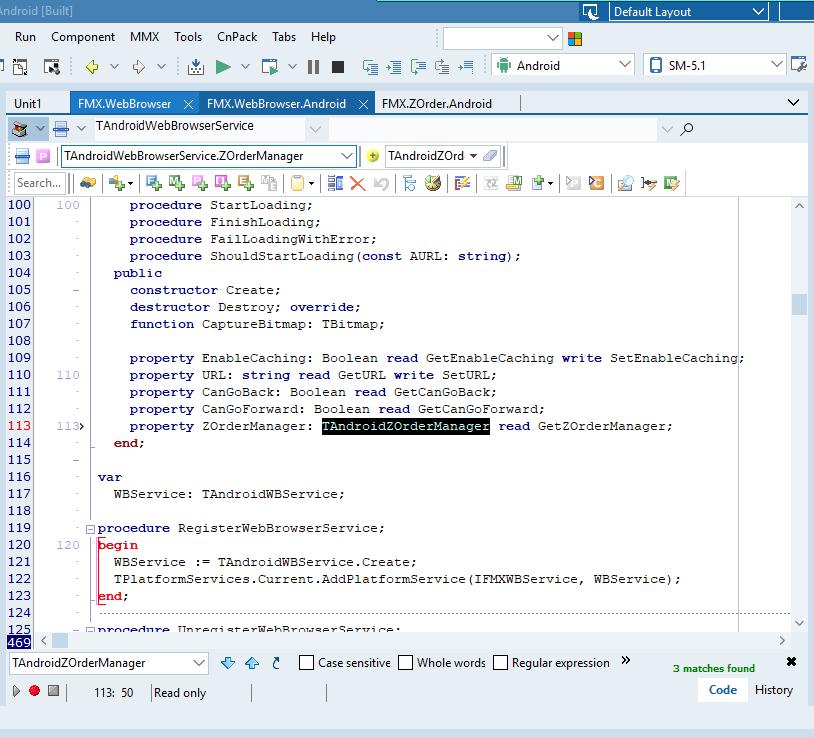Click the vertical scrollbar thumb in editor
This screenshot has width=814, height=737.
tap(799, 304)
